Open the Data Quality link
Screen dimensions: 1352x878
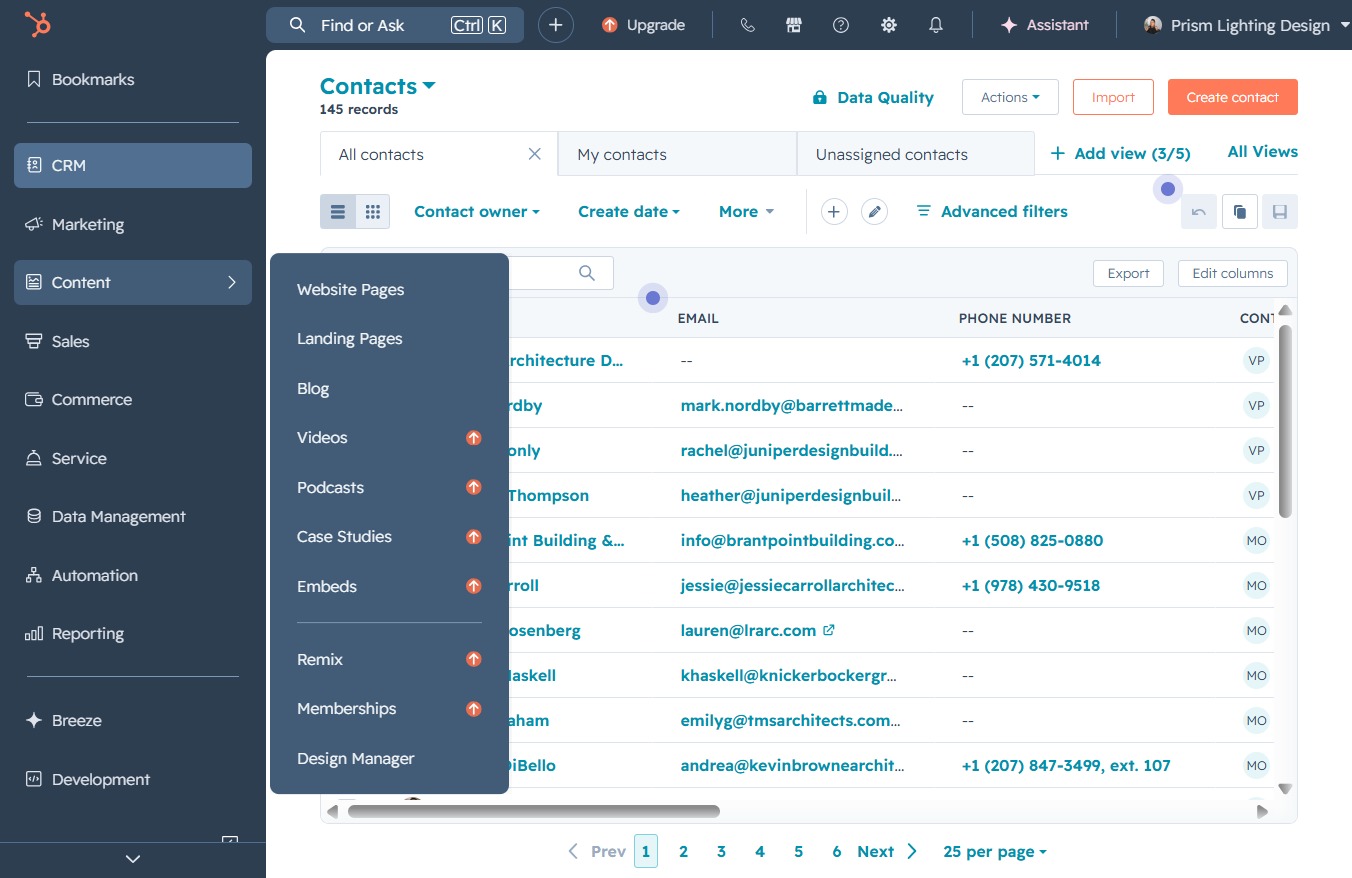[873, 97]
